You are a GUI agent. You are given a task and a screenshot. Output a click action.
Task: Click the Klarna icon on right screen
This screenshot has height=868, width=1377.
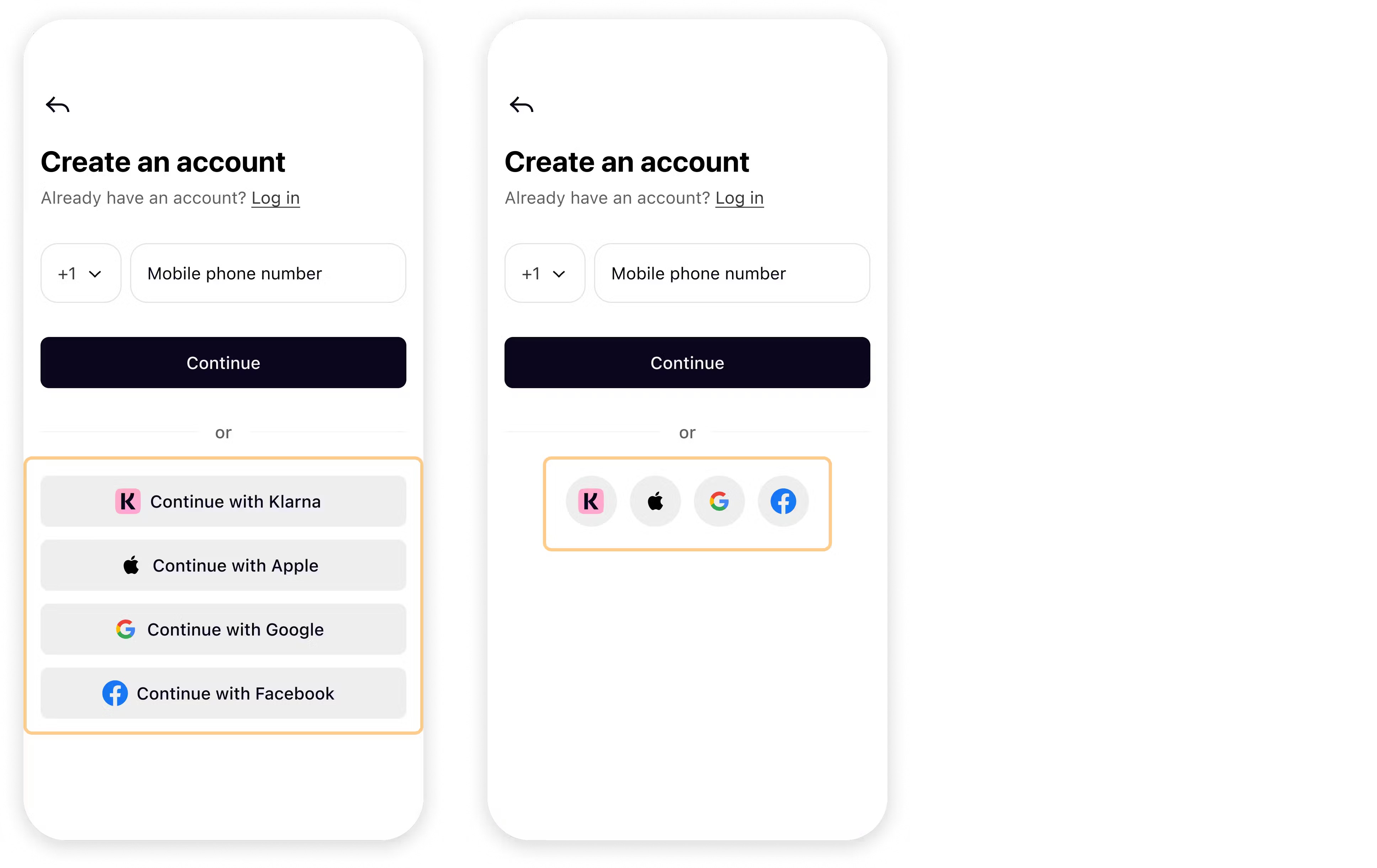pos(591,501)
